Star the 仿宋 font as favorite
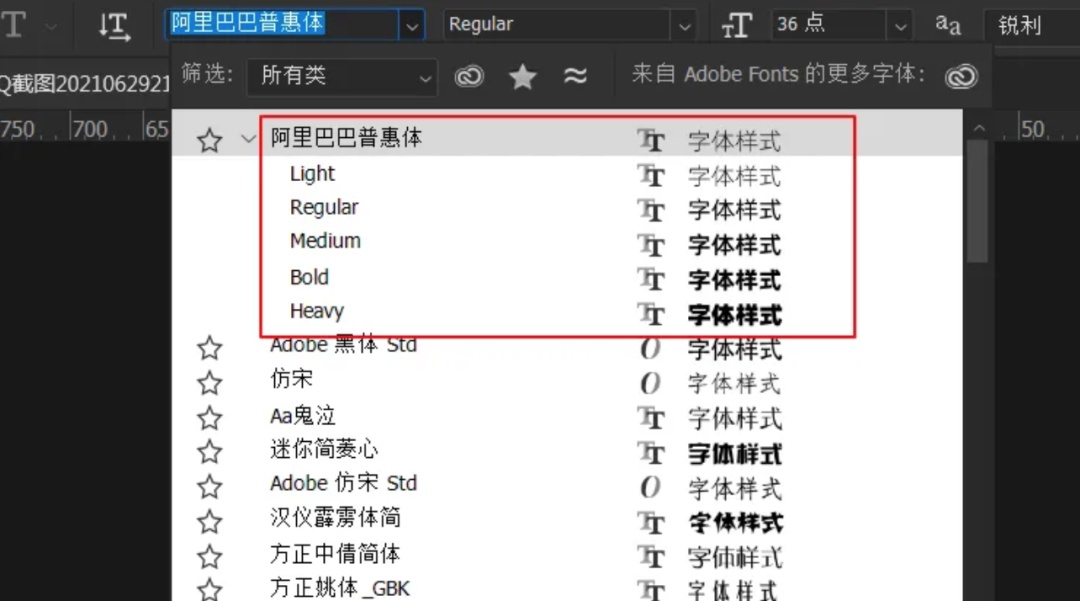1080x601 pixels. 210,382
